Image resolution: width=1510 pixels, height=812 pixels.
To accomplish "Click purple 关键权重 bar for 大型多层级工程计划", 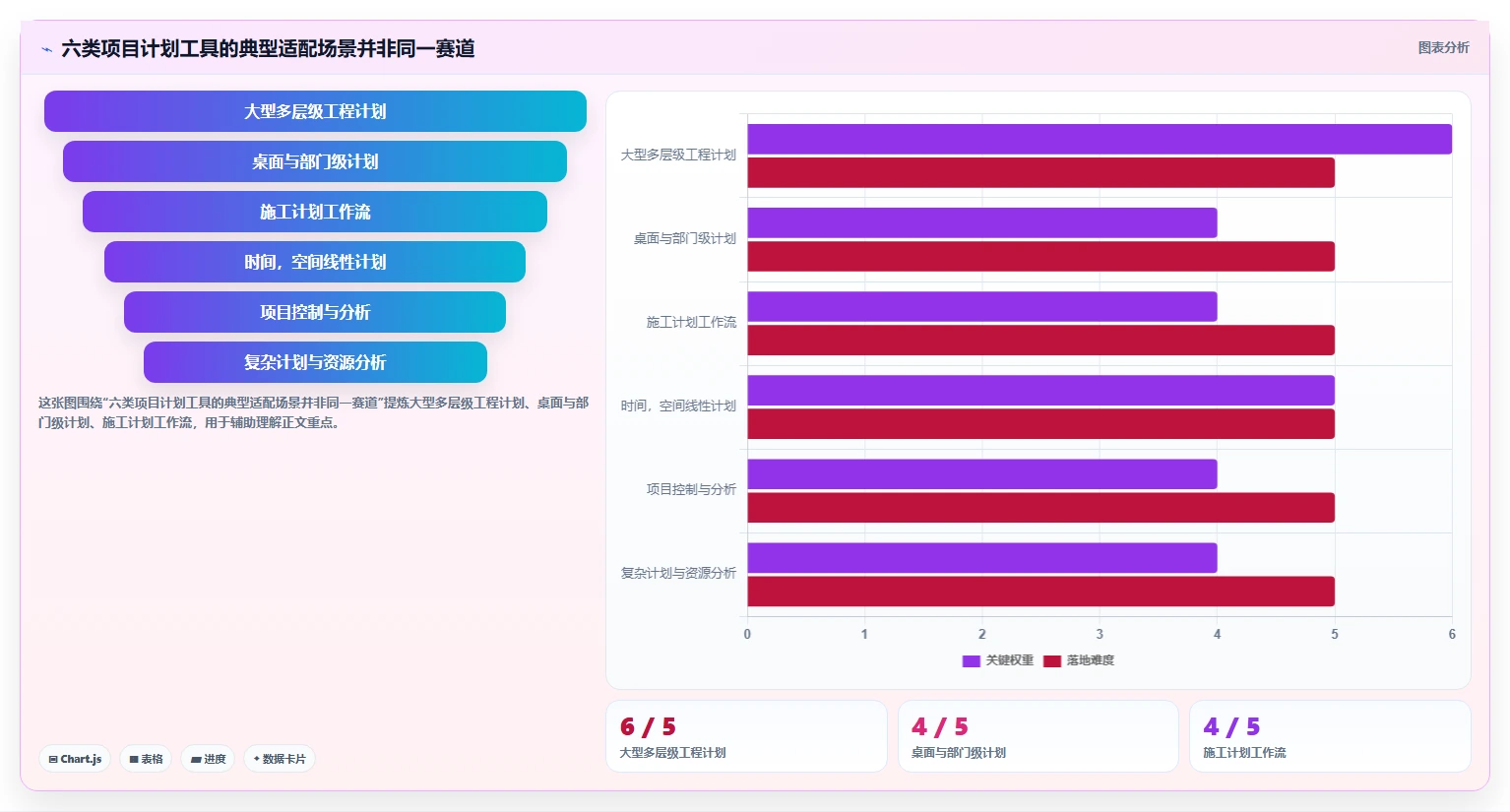I will point(1100,139).
